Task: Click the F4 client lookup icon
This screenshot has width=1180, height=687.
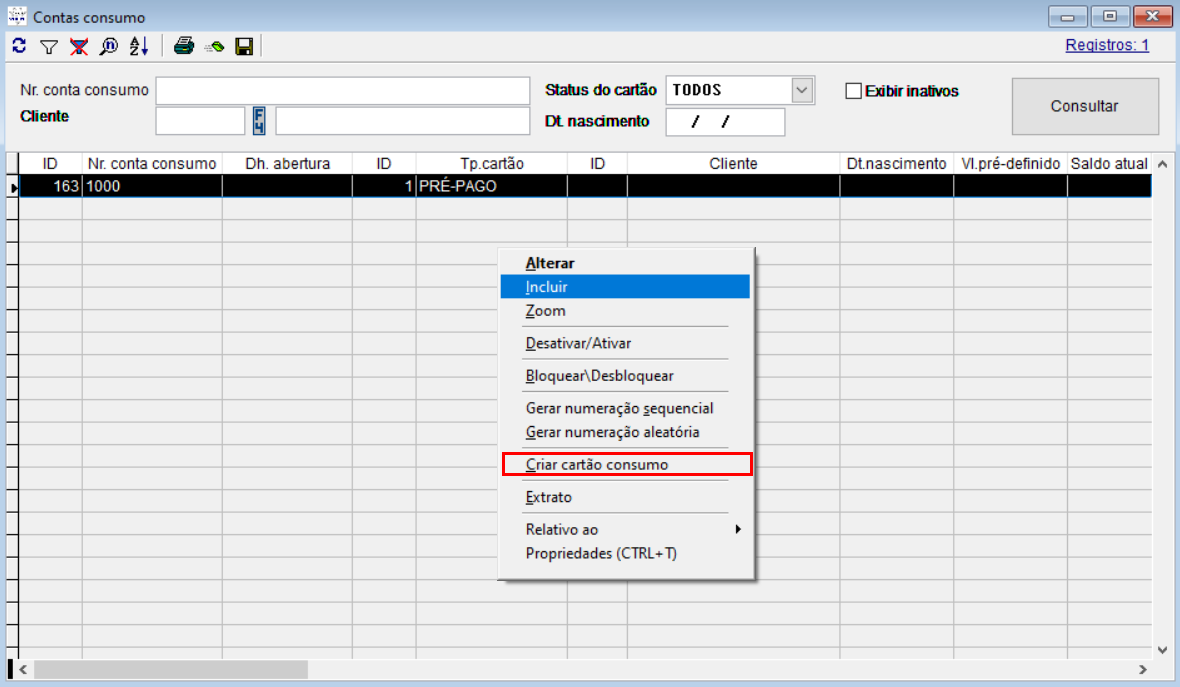Action: (259, 121)
